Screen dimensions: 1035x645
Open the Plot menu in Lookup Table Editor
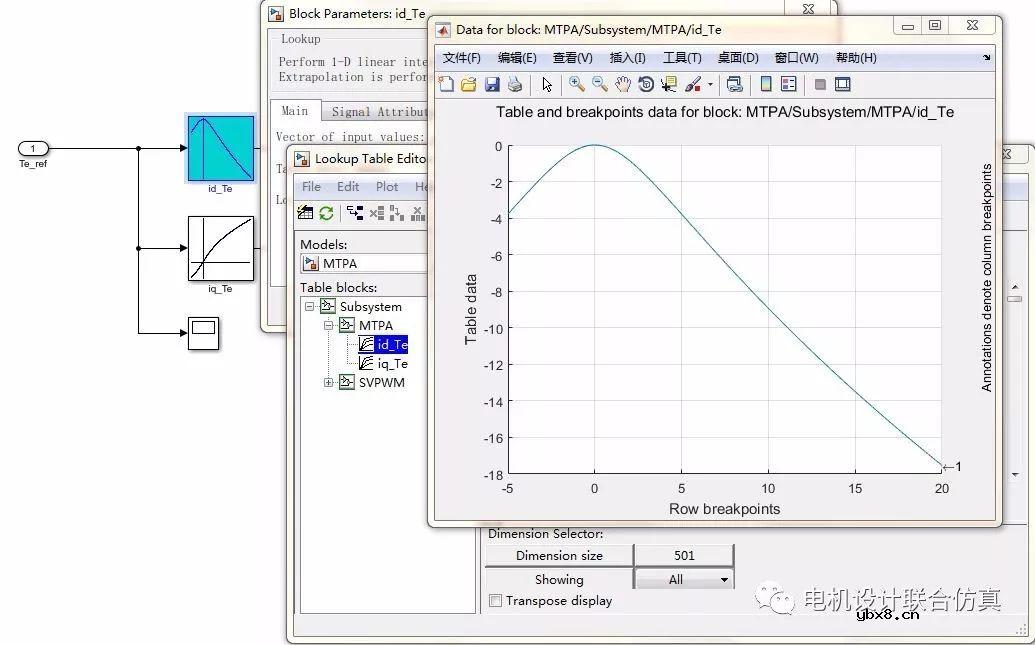click(387, 187)
